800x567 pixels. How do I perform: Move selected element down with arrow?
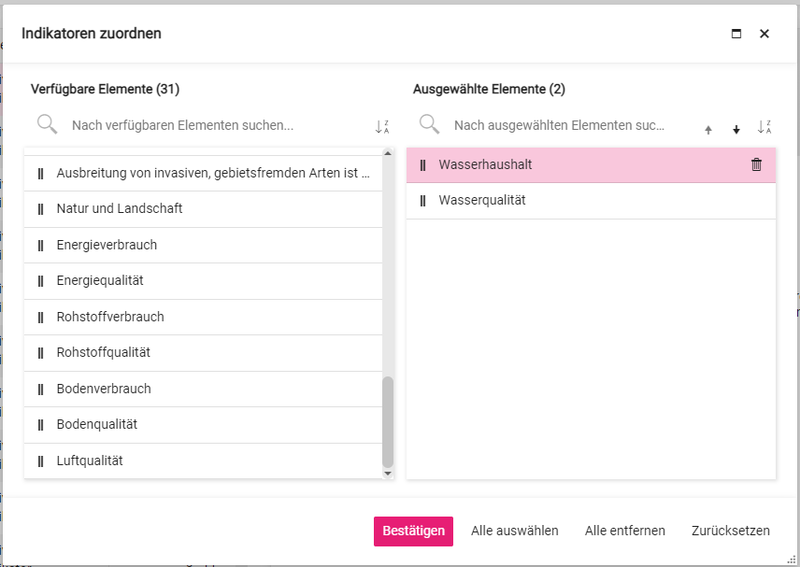[x=736, y=129]
